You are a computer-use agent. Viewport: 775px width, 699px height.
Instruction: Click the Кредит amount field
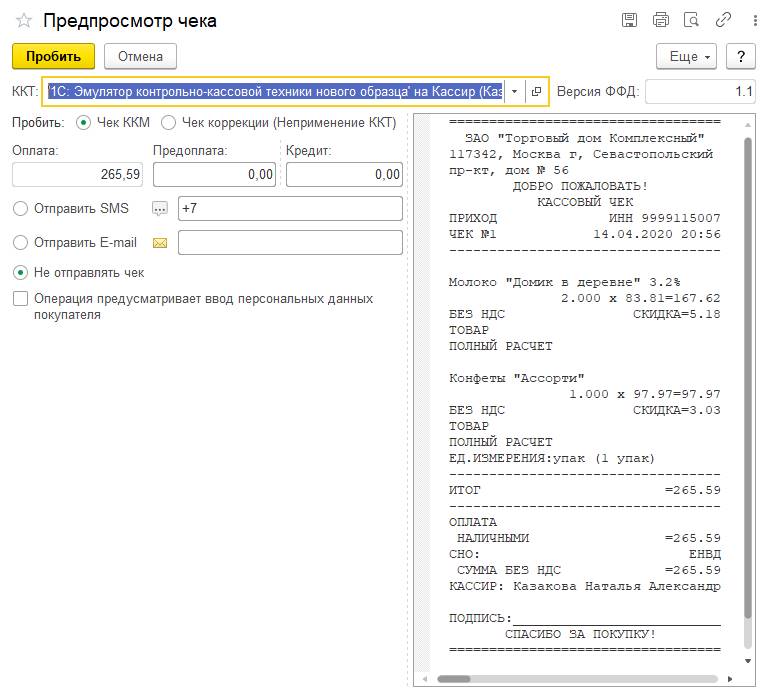344,175
